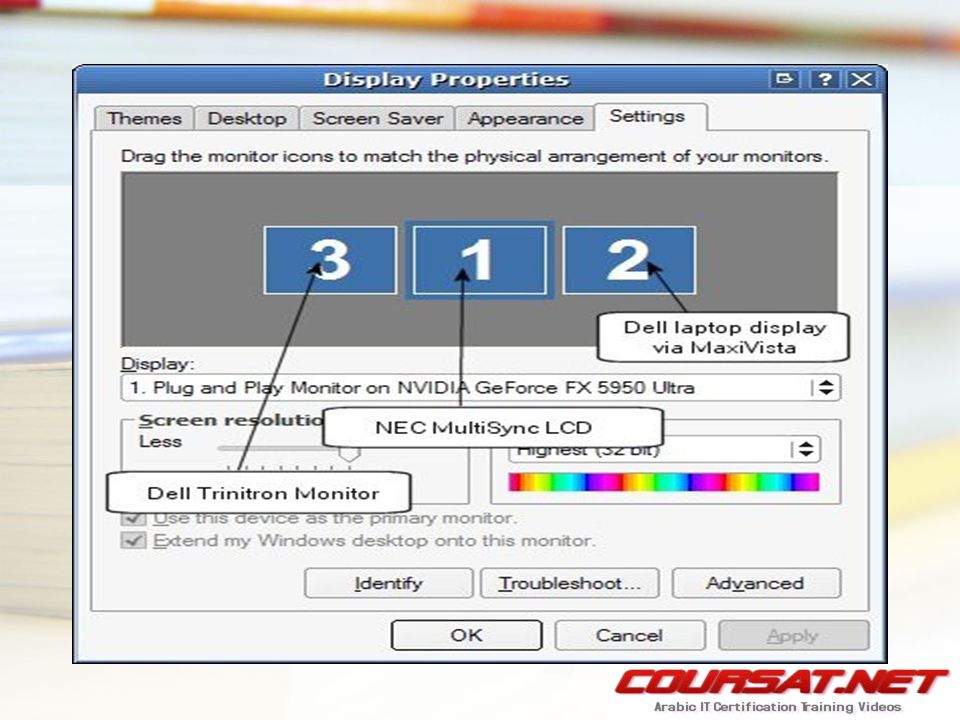Click the title bar icon left of help
960x720 pixels.
(784, 80)
